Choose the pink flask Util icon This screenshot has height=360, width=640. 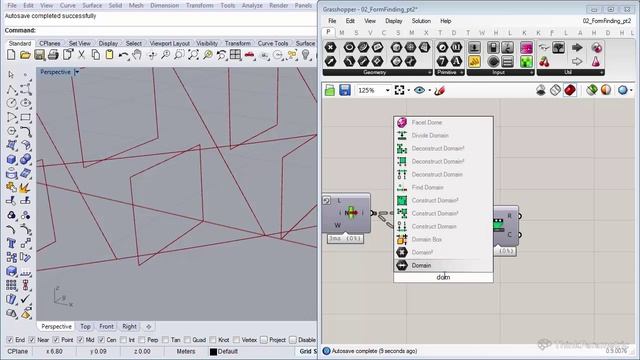tap(596, 62)
